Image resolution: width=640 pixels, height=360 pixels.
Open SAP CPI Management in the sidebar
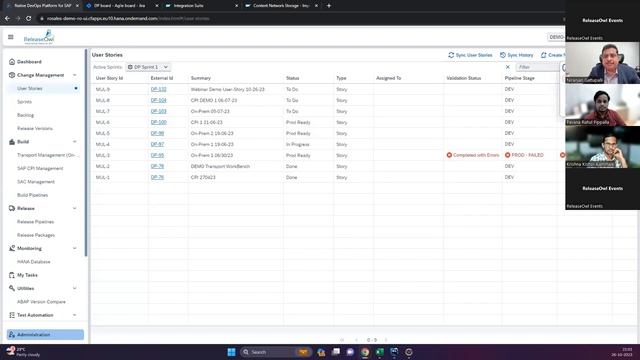click(40, 168)
